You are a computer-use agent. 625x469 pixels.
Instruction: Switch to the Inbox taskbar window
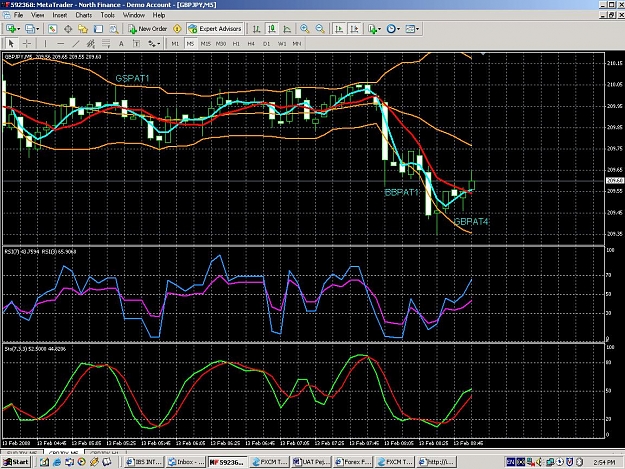click(186, 462)
